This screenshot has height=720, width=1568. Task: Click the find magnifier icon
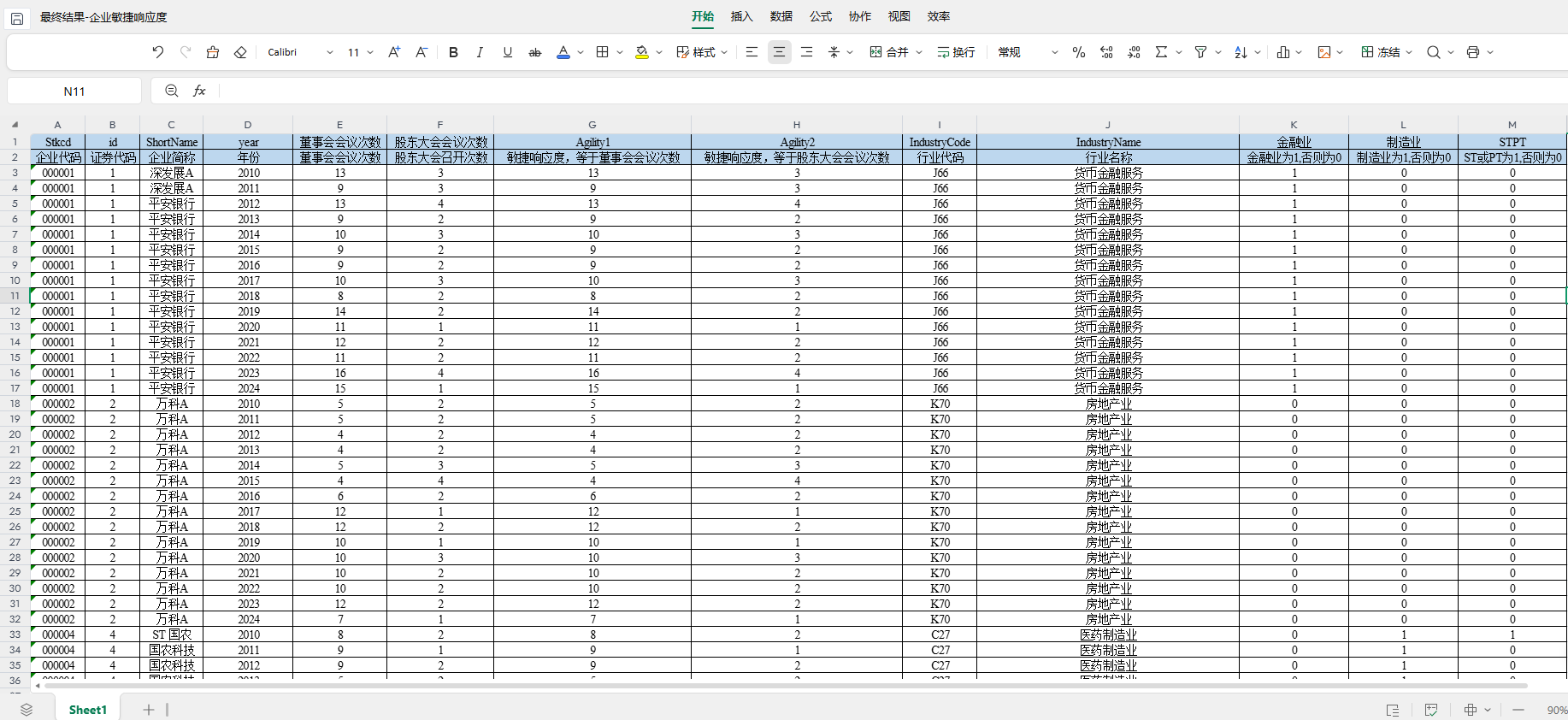tap(1434, 52)
